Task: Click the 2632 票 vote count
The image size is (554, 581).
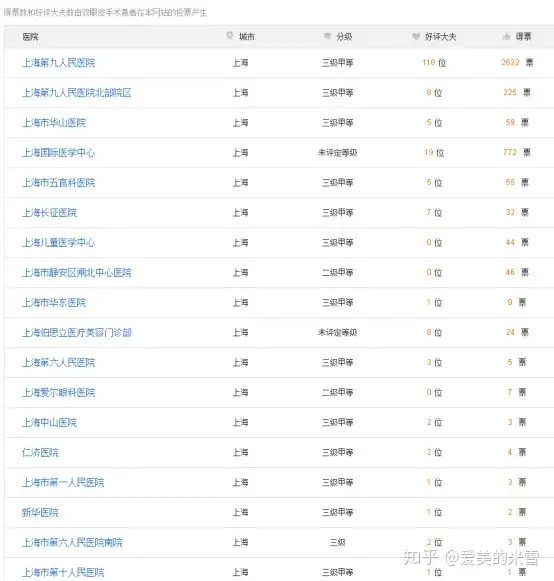Action: click(x=517, y=62)
